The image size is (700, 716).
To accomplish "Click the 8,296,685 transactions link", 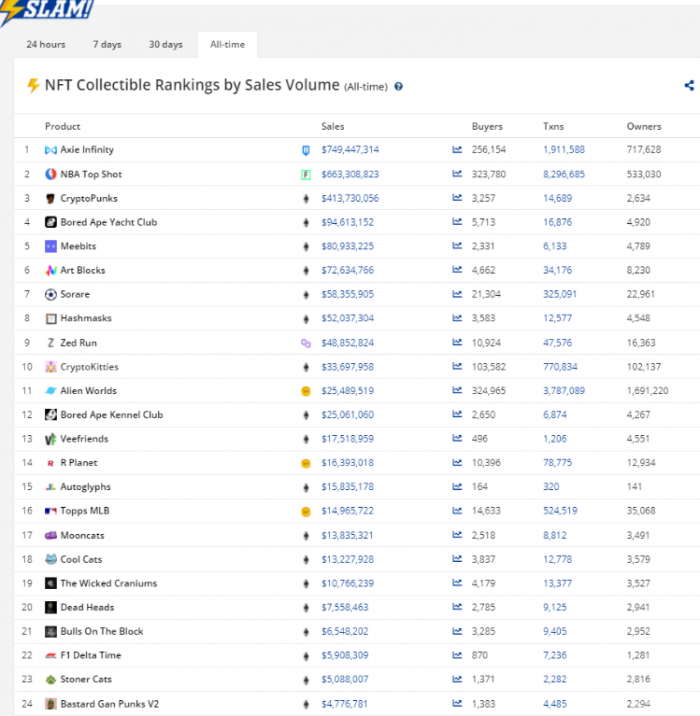I will (x=564, y=174).
